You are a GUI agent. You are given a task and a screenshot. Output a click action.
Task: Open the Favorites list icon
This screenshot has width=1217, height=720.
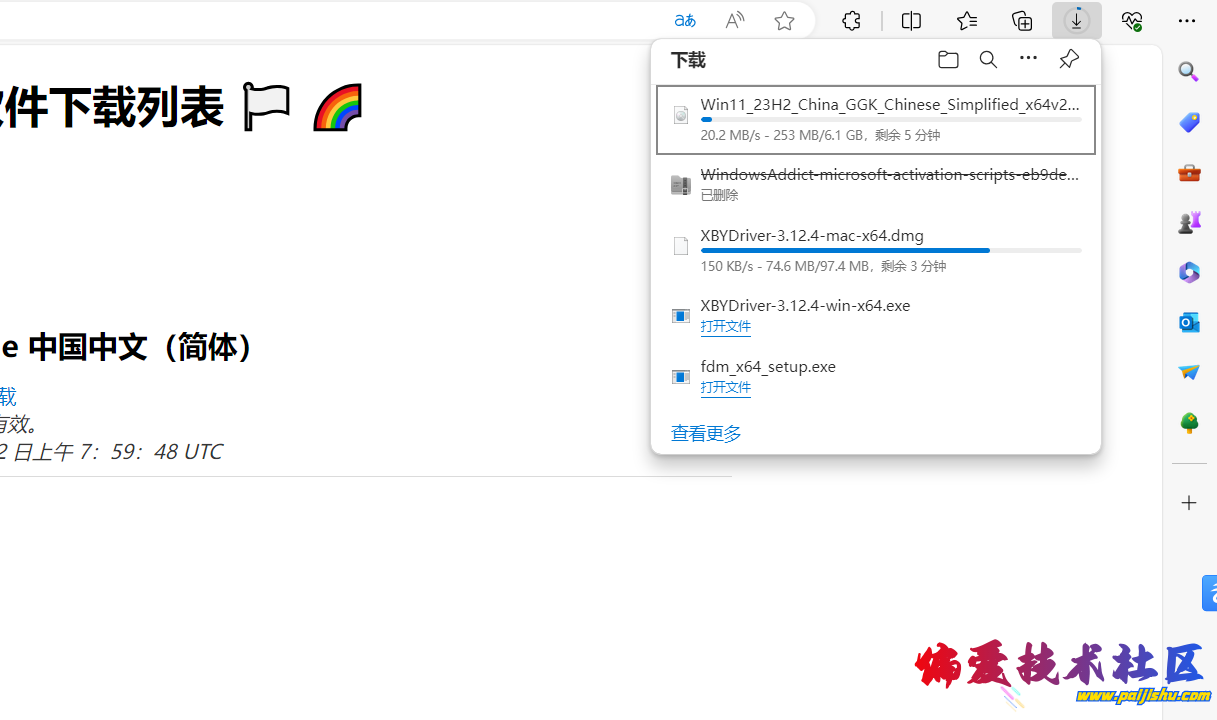coord(967,21)
